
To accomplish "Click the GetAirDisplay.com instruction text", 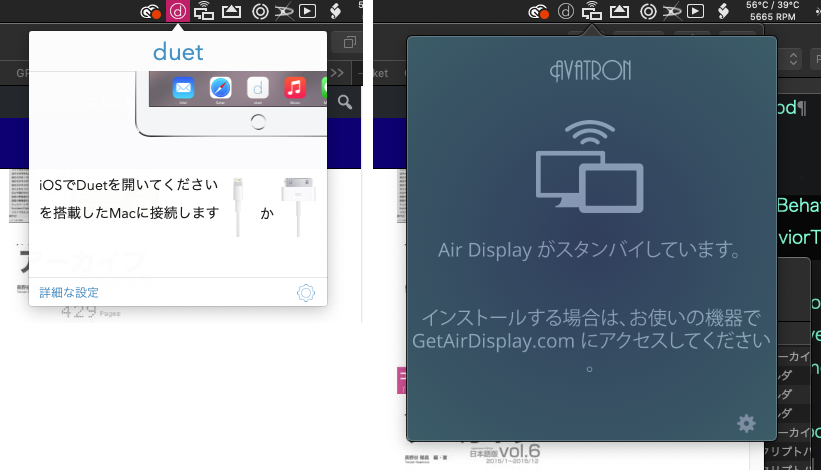I will (591, 340).
